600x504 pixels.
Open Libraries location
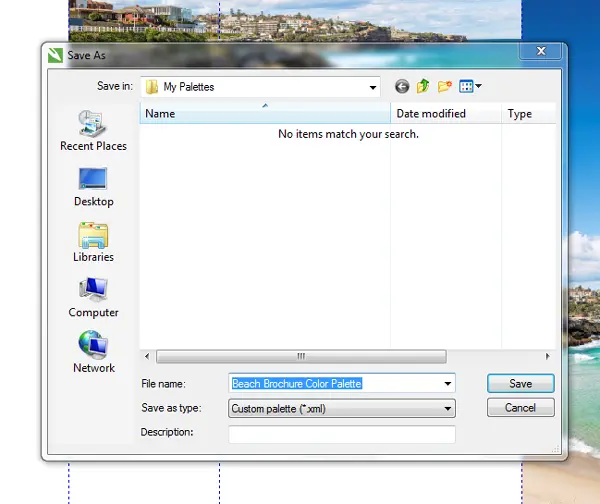tap(93, 242)
